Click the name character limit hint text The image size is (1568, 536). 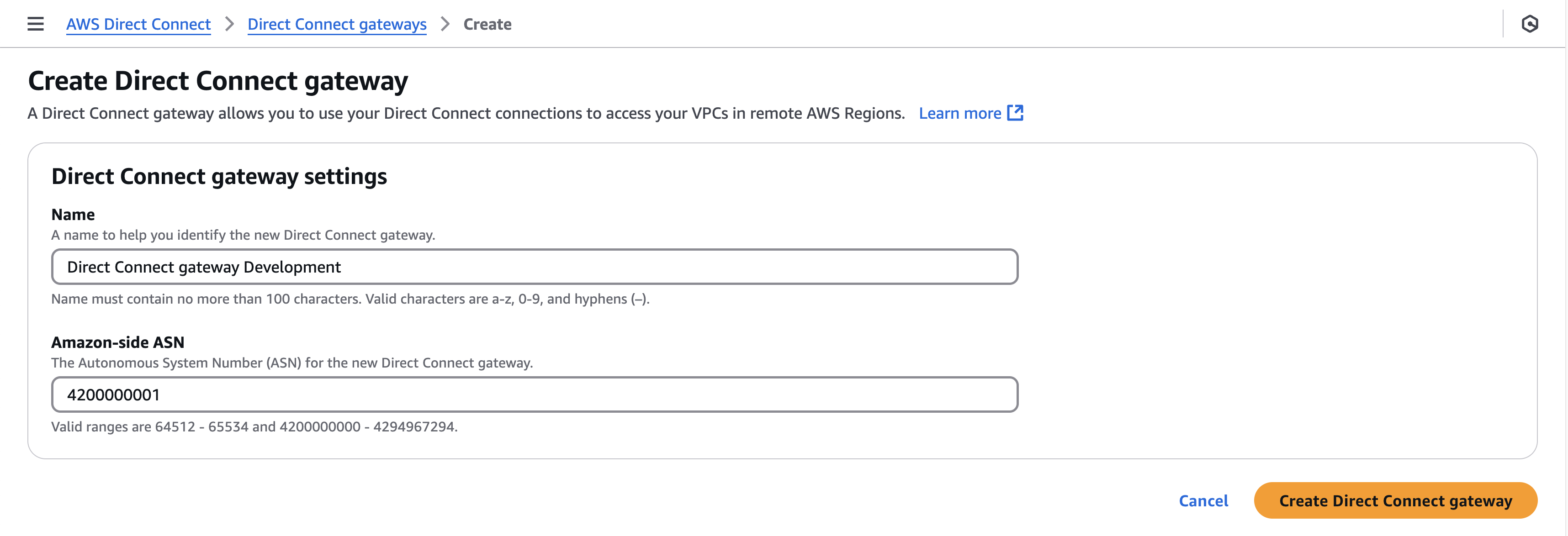pos(350,300)
